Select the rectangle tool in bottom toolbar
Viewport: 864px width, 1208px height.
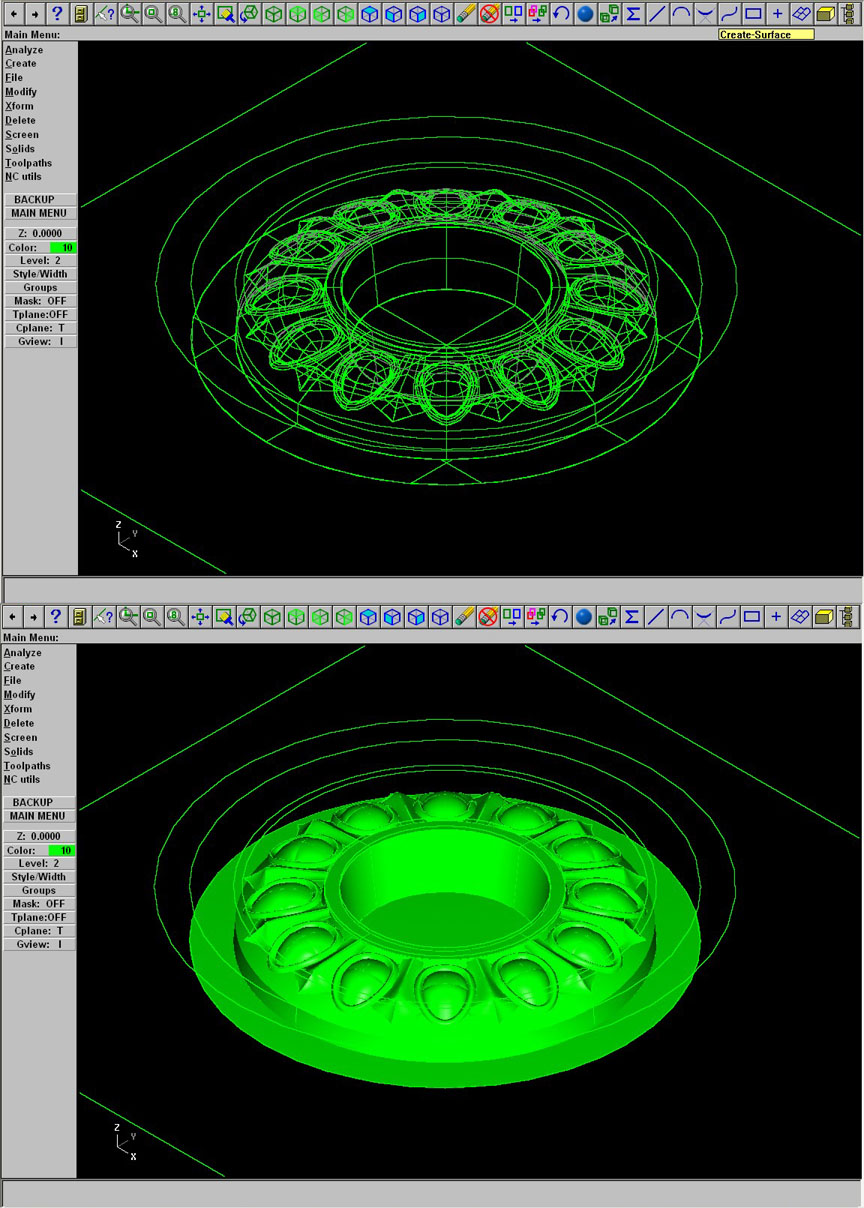pyautogui.click(x=753, y=617)
